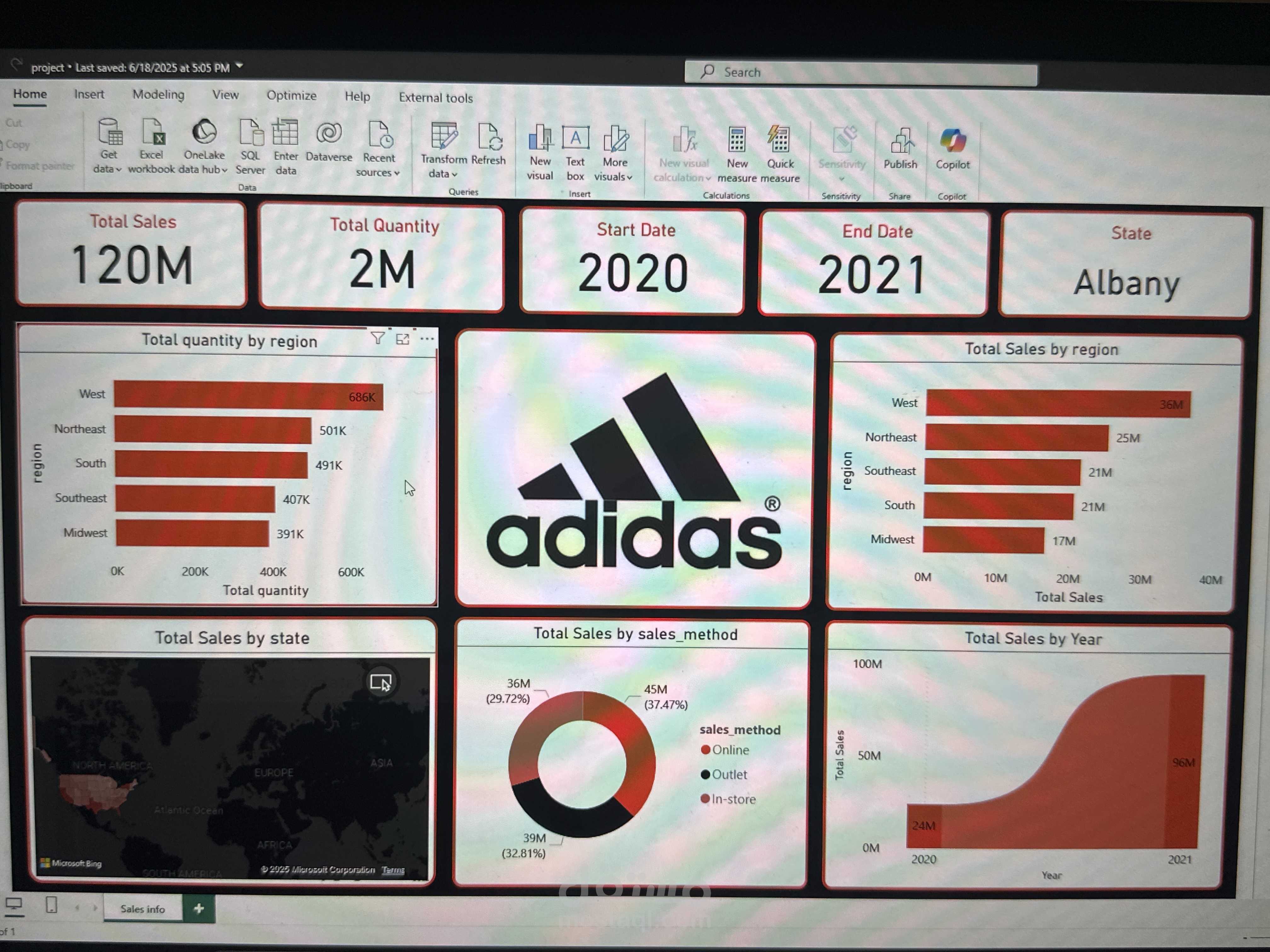Refresh the report data
Viewport: 1270px width, 952px height.
[x=489, y=144]
